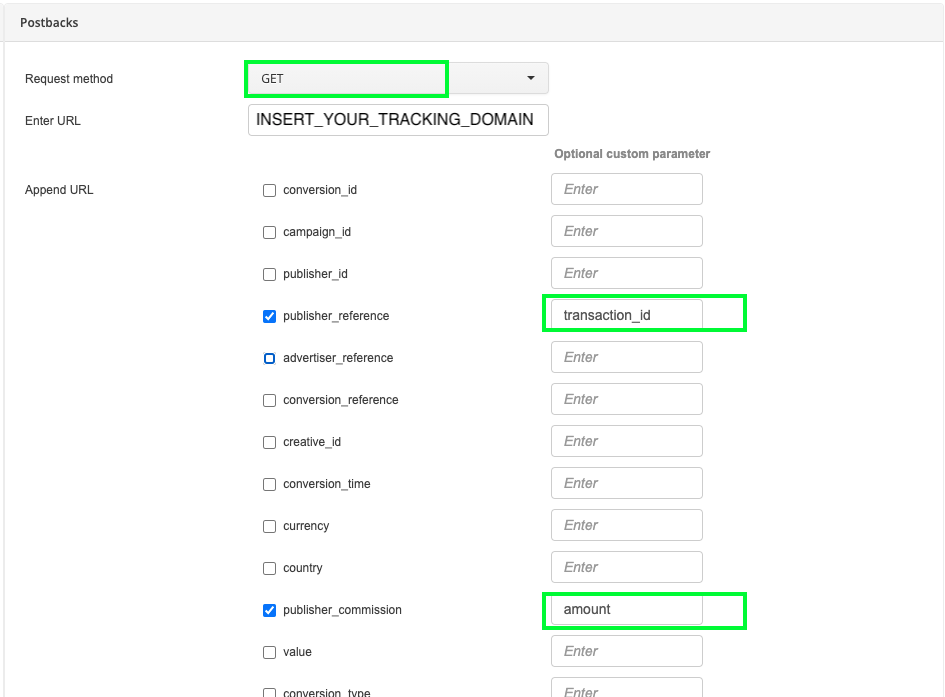Image resolution: width=945 pixels, height=697 pixels.
Task: Click the amount custom parameter field
Action: tap(627, 609)
